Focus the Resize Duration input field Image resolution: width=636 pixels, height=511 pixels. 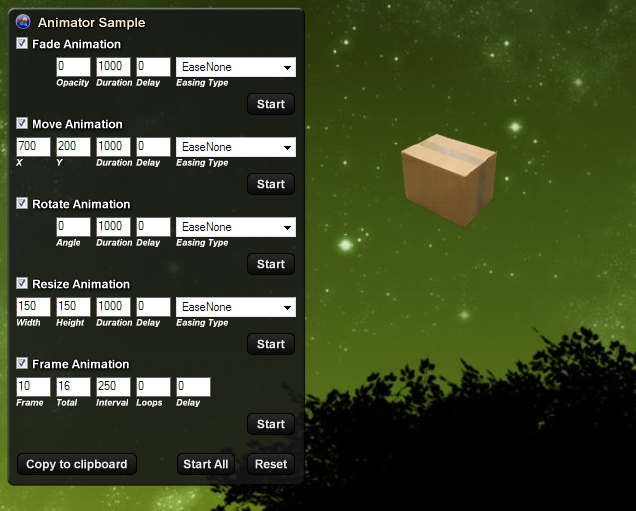(113, 307)
